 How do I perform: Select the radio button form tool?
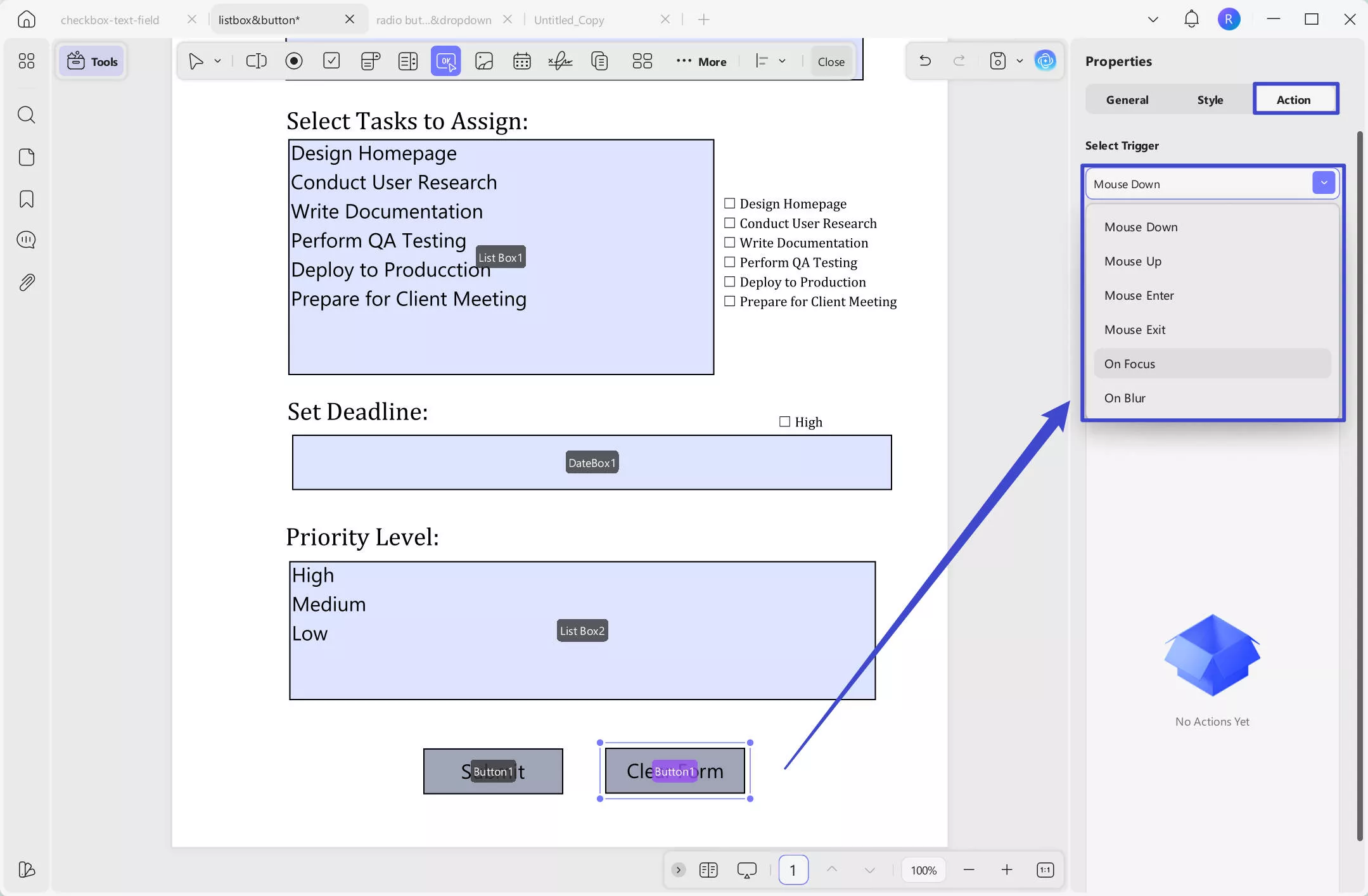294,61
